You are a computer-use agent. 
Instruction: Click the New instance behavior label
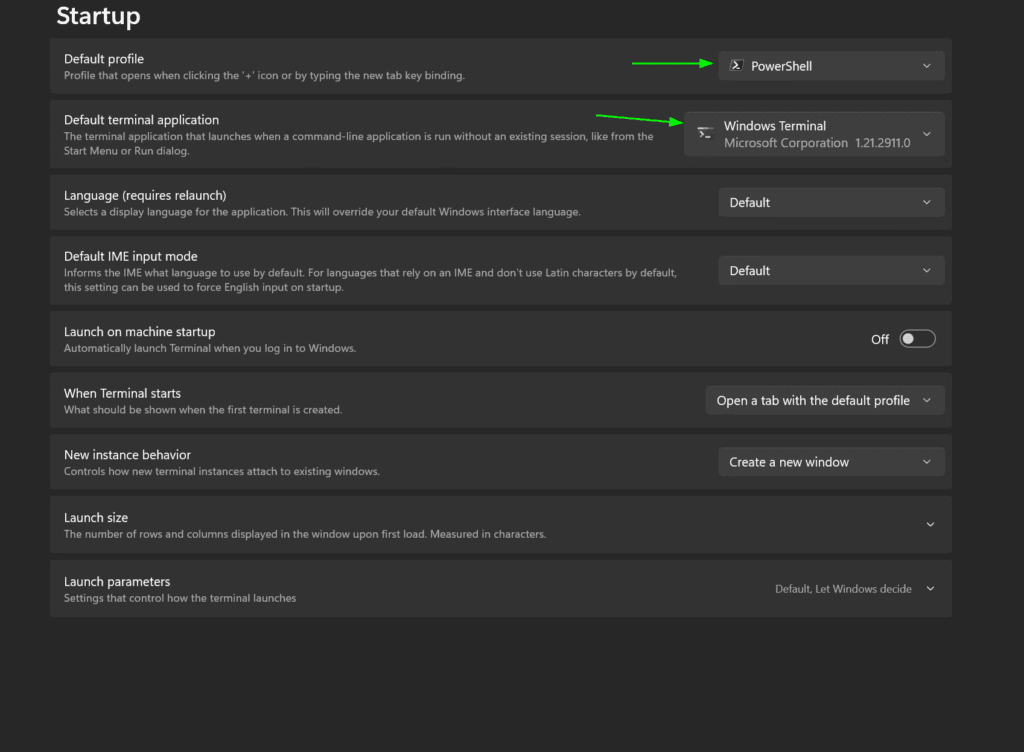[x=127, y=454]
